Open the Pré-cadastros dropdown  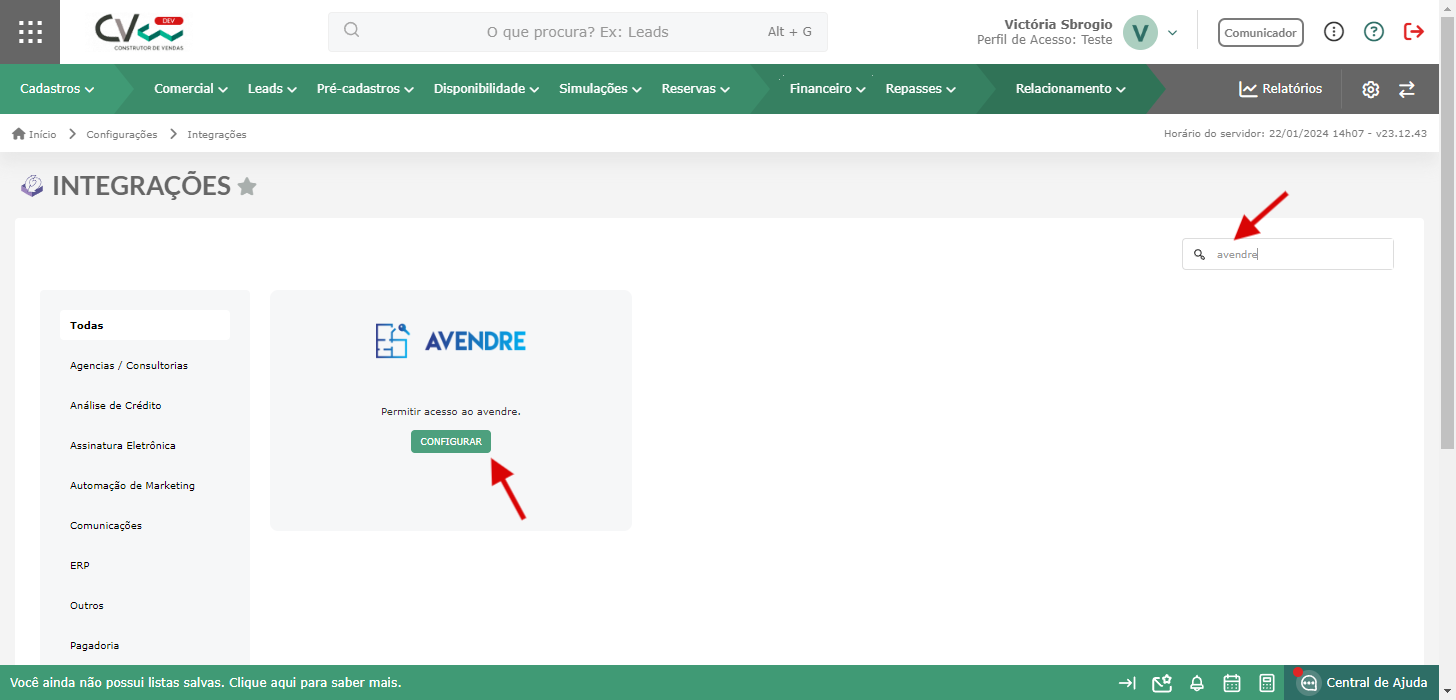365,89
